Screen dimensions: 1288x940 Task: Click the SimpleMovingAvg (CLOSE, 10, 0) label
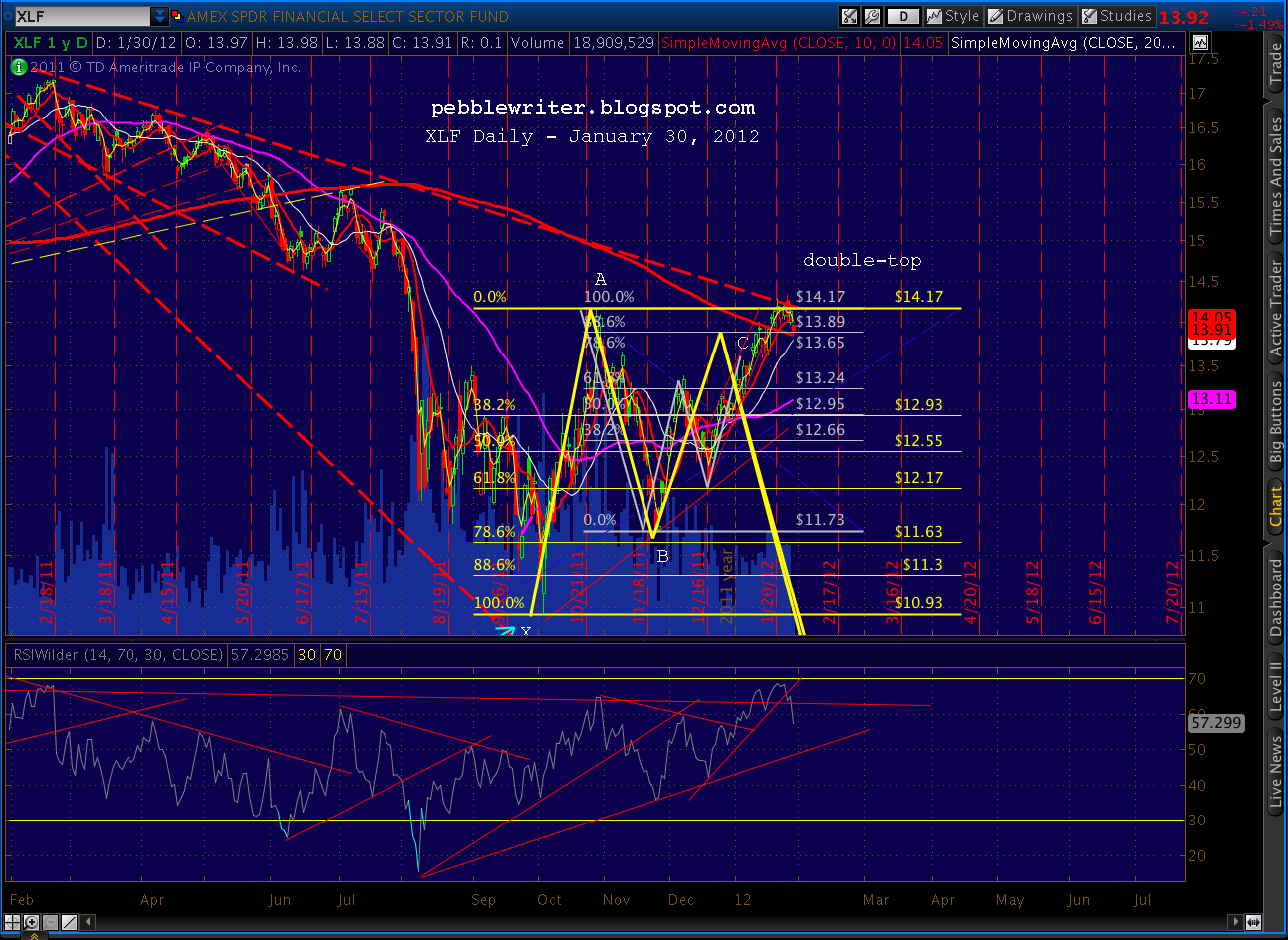779,43
